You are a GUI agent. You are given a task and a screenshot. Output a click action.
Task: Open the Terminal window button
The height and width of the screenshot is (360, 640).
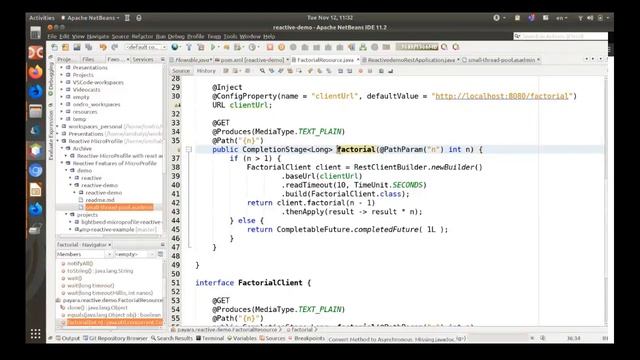[x=210, y=338]
